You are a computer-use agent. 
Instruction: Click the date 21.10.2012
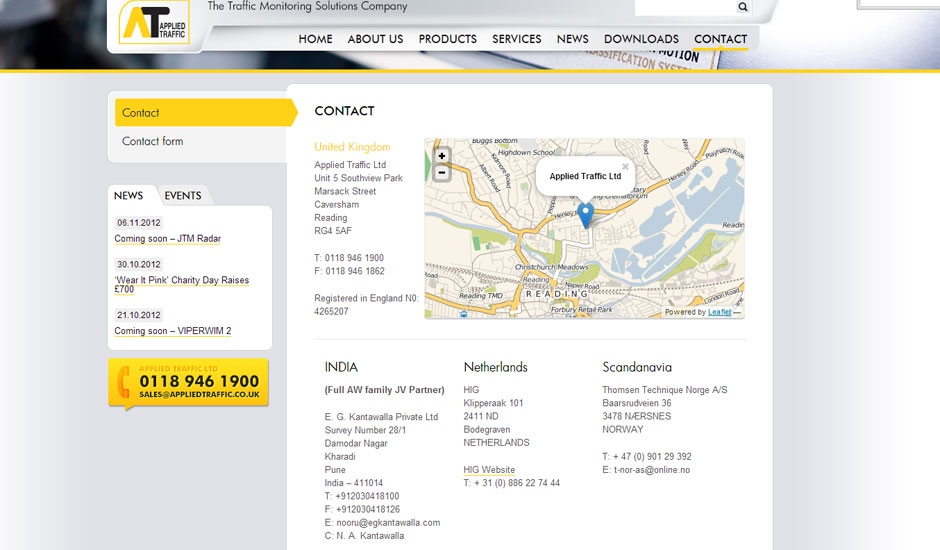tap(138, 315)
